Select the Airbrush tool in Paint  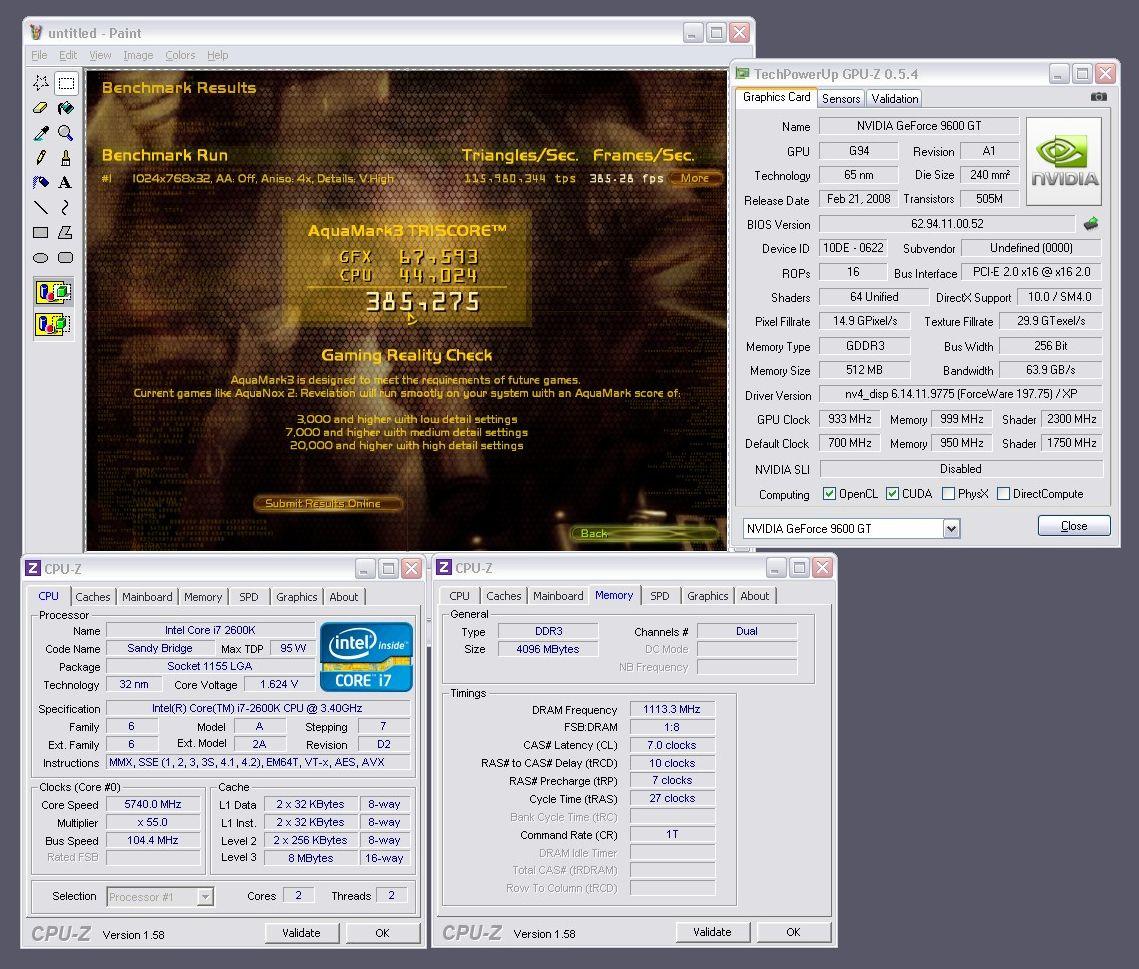point(41,182)
